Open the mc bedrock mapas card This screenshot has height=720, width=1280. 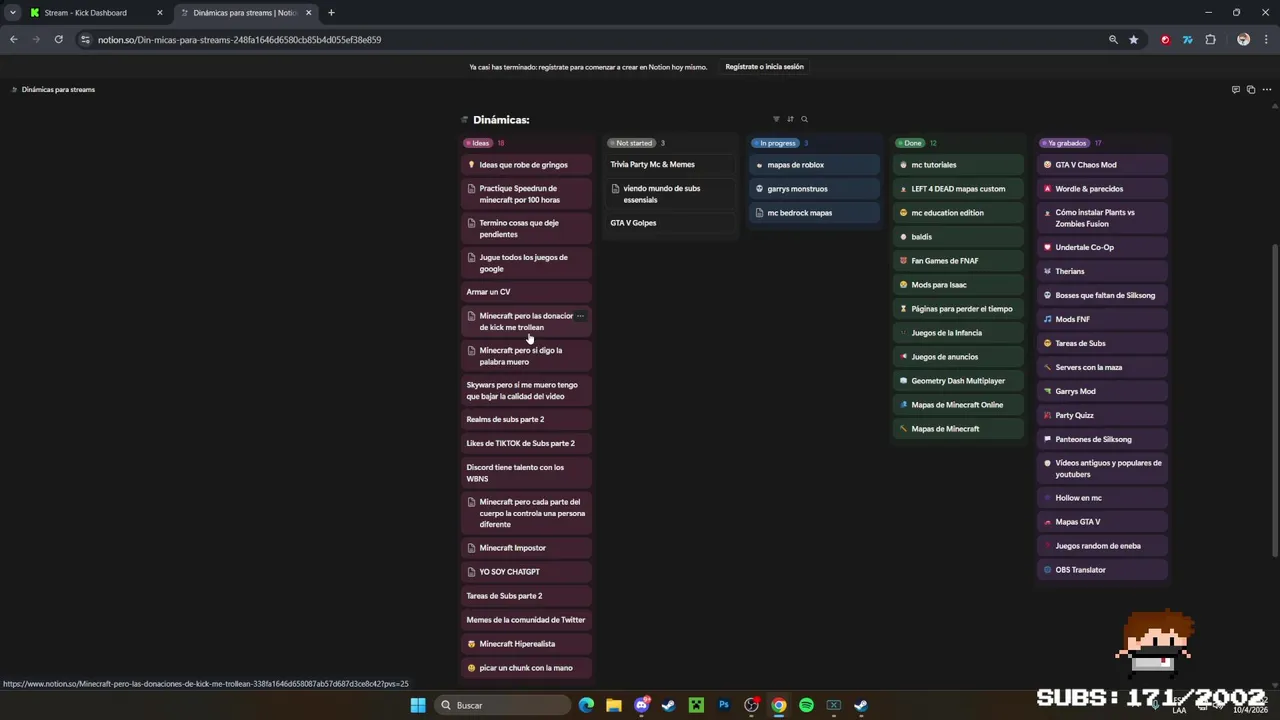click(x=815, y=213)
